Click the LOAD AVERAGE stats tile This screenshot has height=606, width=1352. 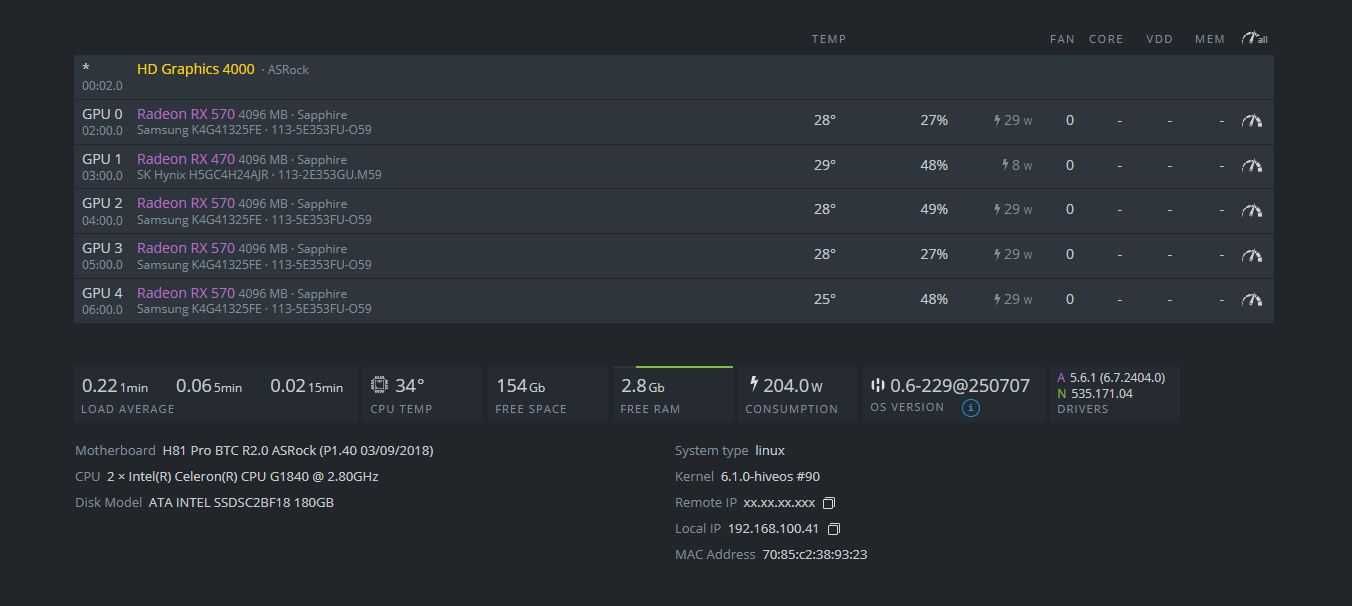[x=214, y=395]
